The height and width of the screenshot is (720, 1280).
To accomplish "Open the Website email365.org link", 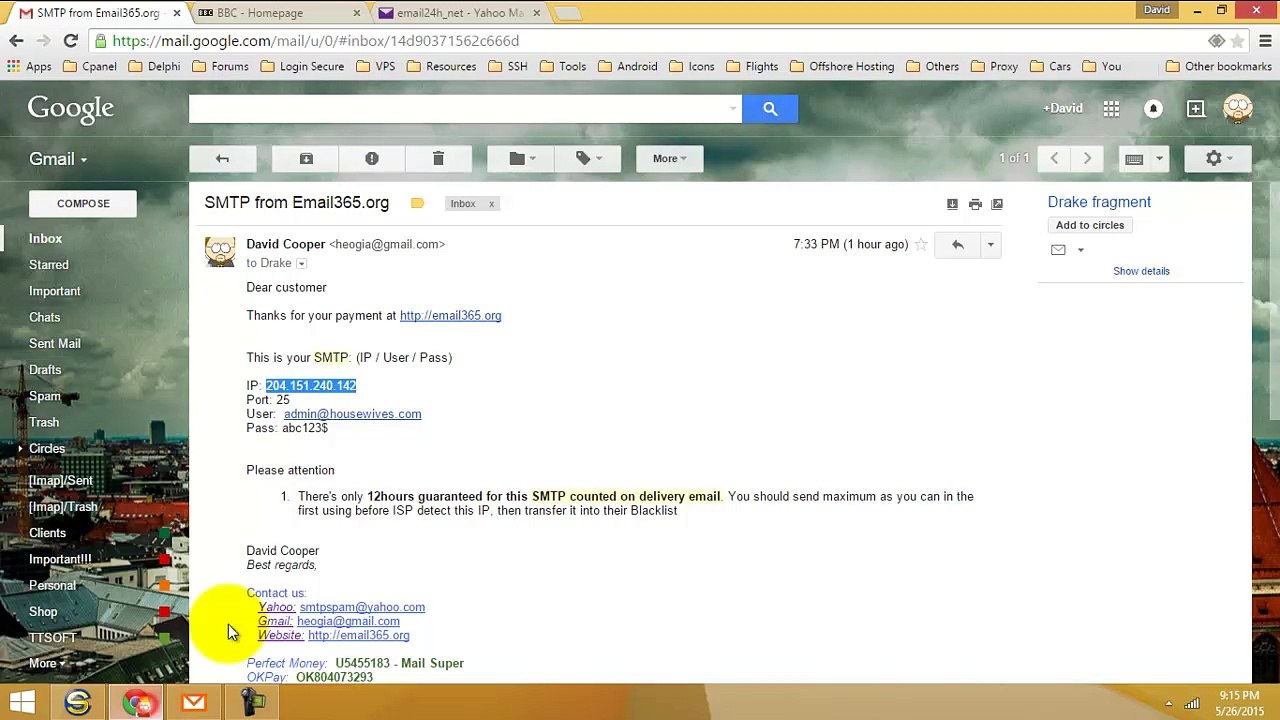I will click(x=358, y=635).
